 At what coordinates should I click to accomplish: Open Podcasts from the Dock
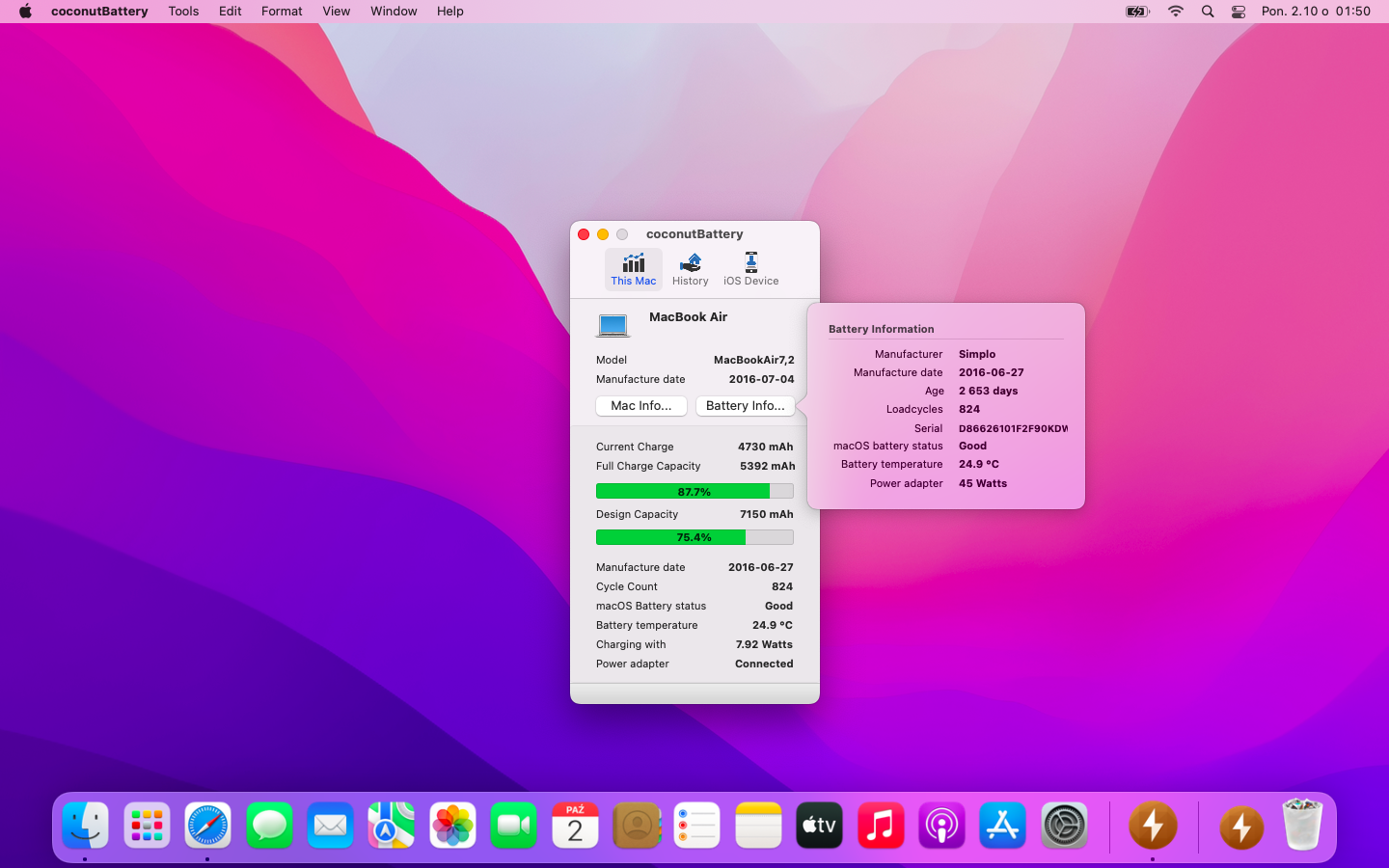[x=942, y=826]
